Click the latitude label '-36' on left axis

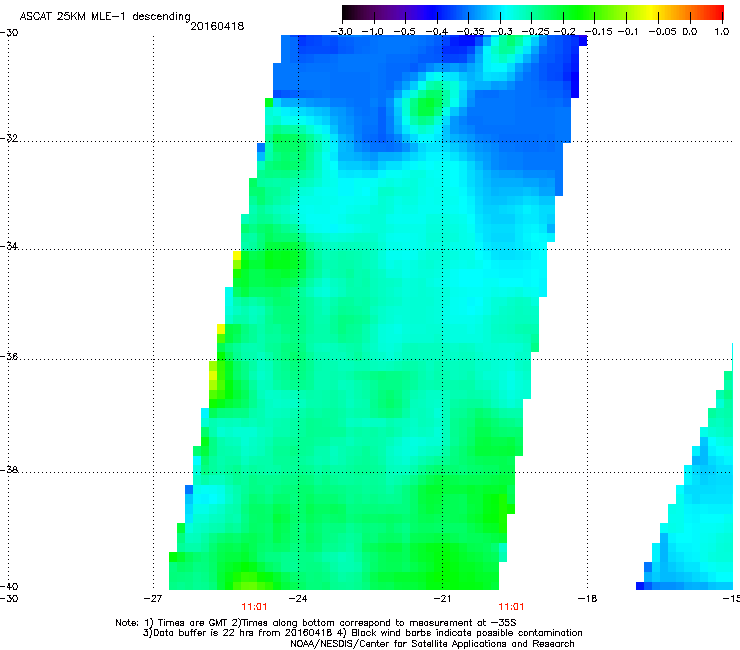pyautogui.click(x=9, y=356)
